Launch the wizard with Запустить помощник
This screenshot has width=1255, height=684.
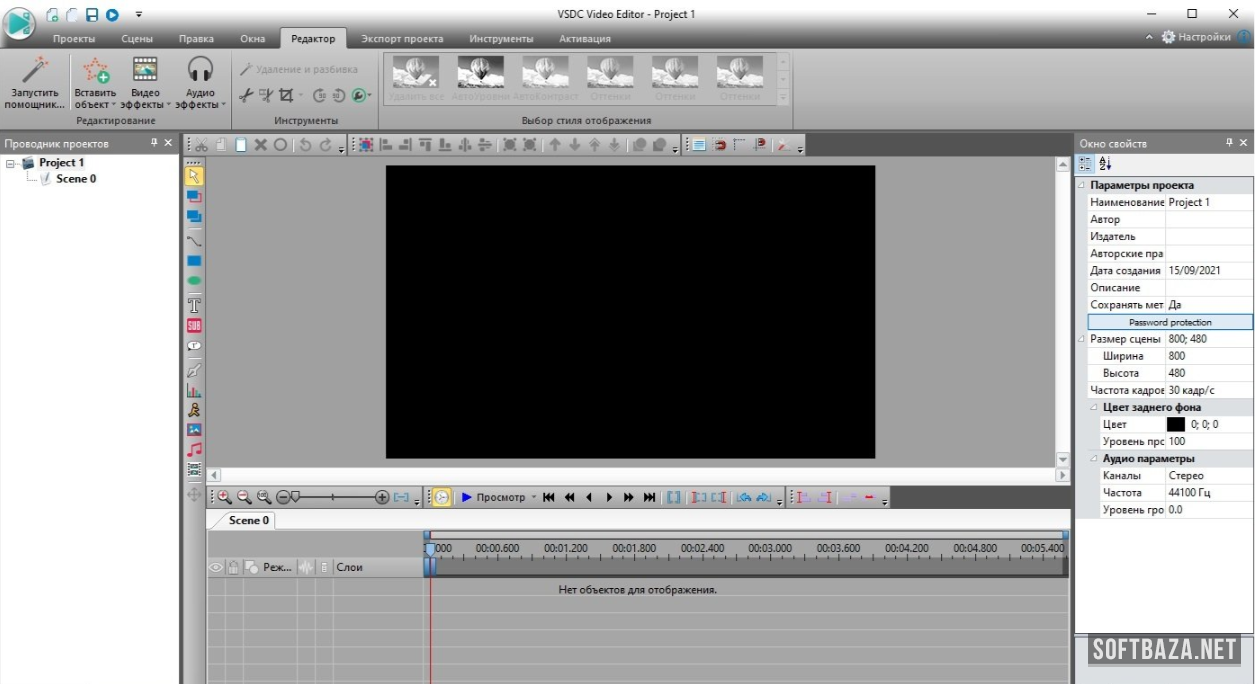pyautogui.click(x=35, y=82)
